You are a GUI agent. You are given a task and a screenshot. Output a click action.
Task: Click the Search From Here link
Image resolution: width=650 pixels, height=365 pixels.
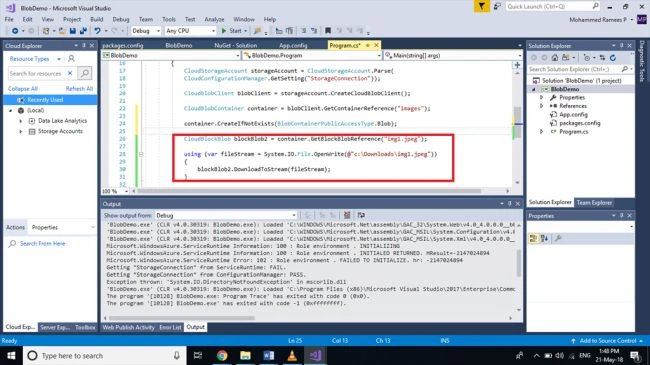(43, 243)
